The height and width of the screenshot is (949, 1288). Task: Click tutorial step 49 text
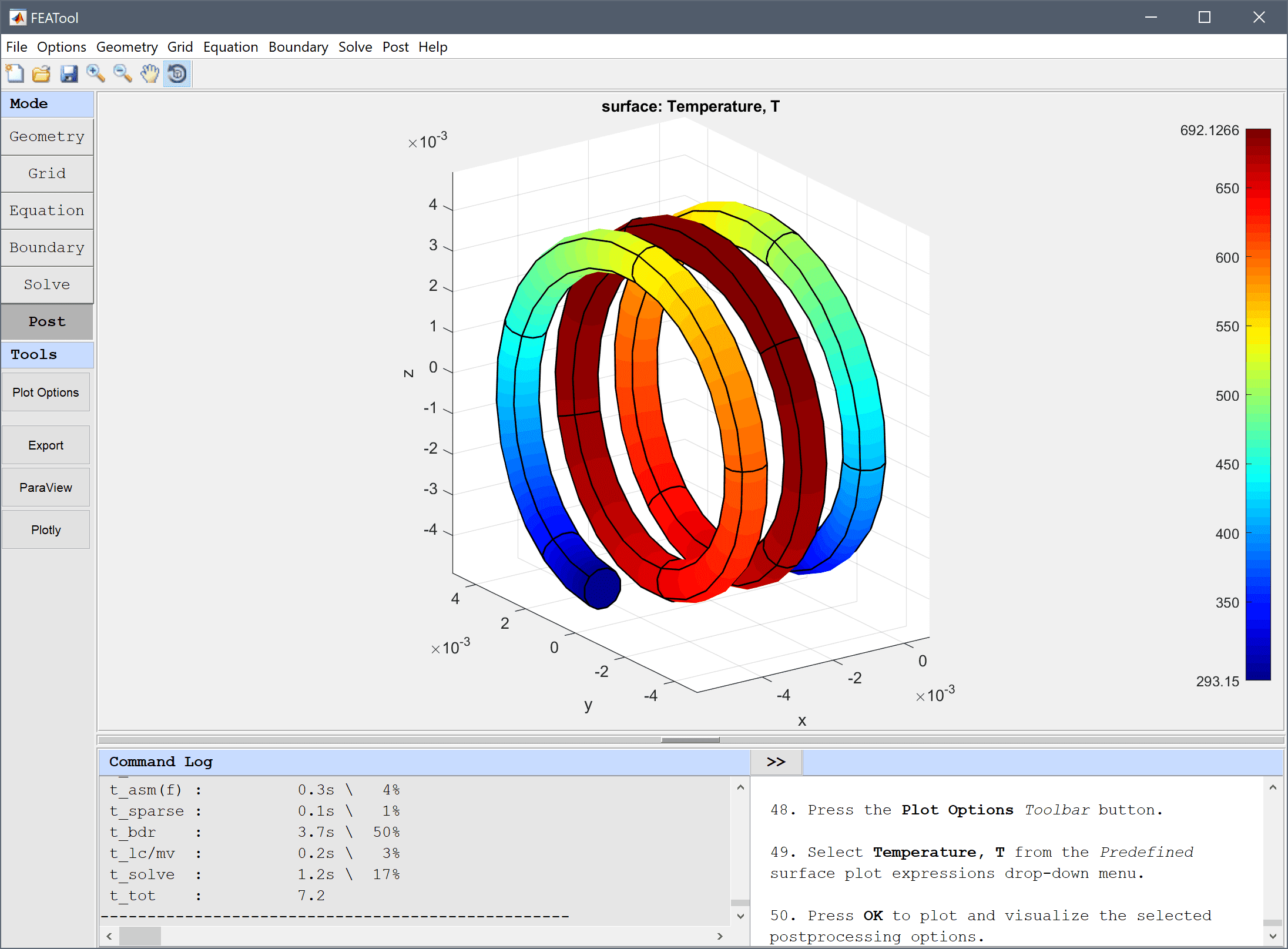coord(982,863)
